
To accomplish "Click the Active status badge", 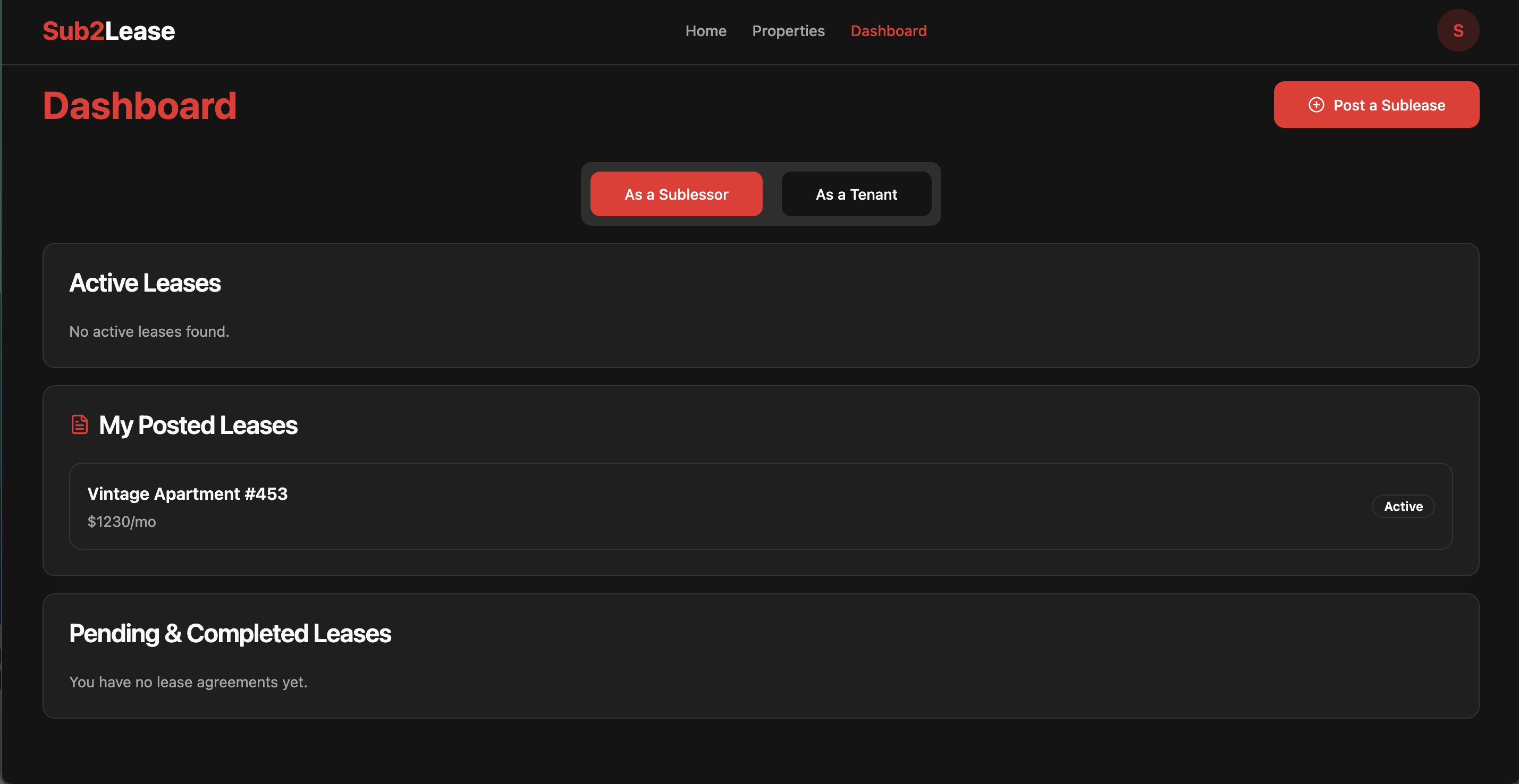I will click(1403, 506).
